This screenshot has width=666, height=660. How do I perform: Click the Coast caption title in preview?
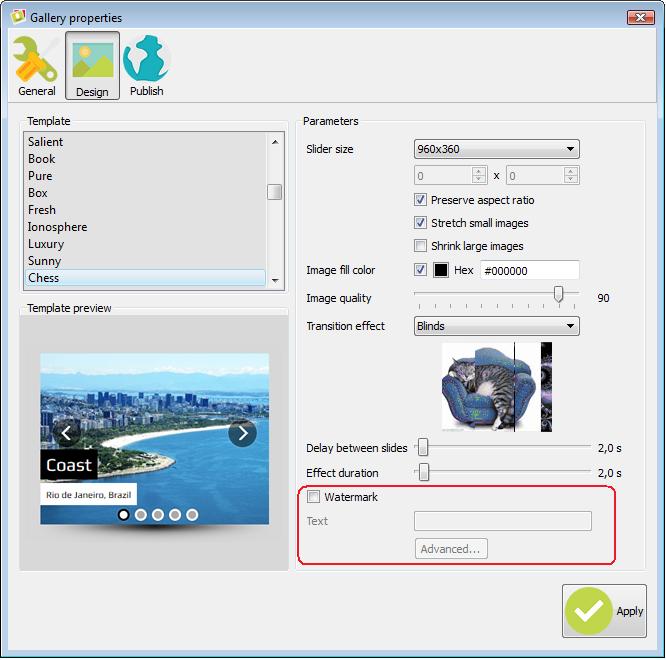pyautogui.click(x=69, y=465)
